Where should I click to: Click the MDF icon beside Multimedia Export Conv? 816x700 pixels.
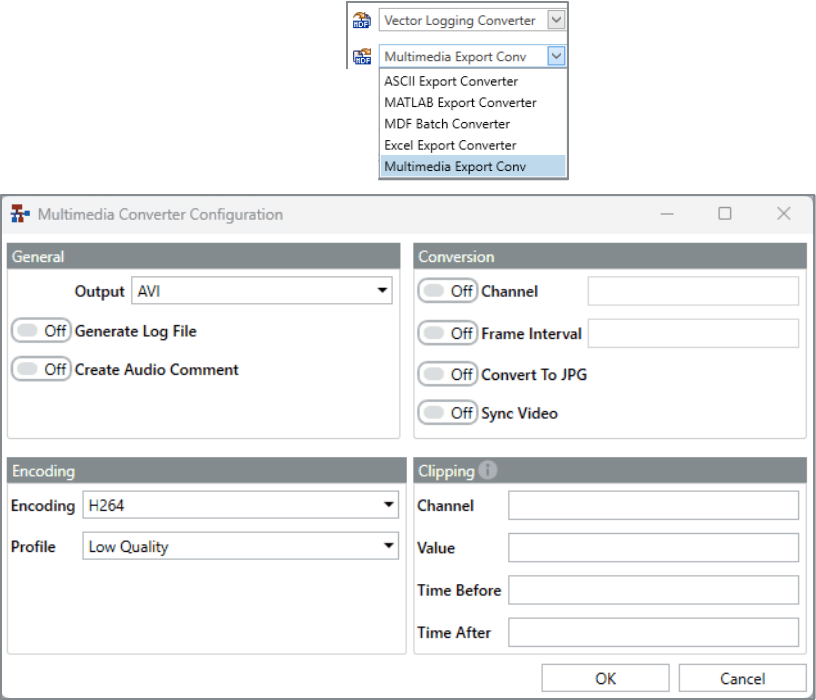tap(362, 56)
